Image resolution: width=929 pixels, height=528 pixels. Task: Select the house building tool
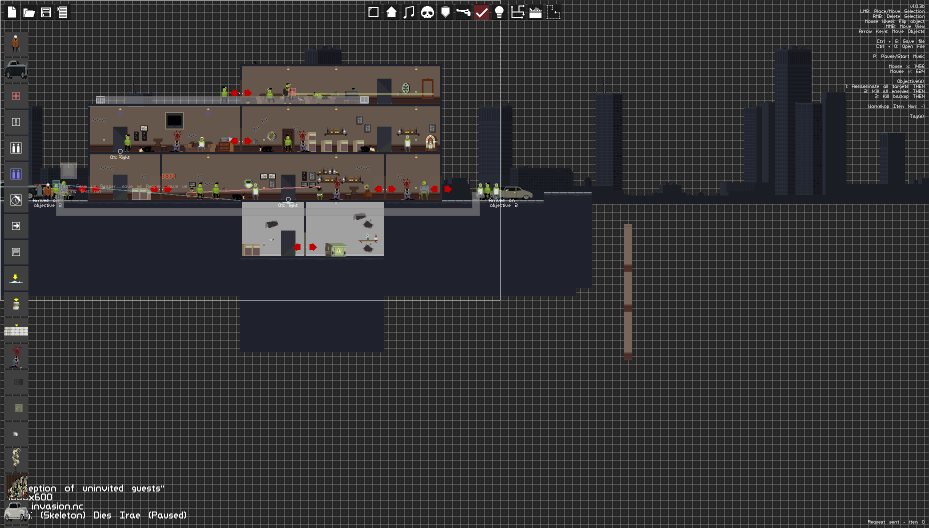click(x=391, y=12)
